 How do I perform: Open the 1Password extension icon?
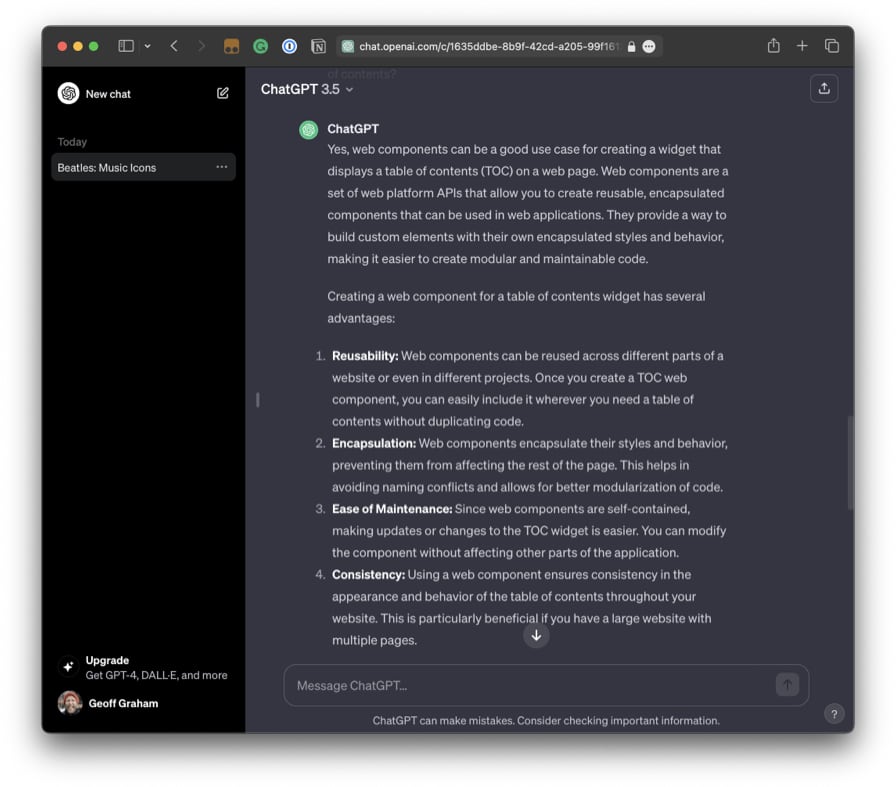(289, 46)
